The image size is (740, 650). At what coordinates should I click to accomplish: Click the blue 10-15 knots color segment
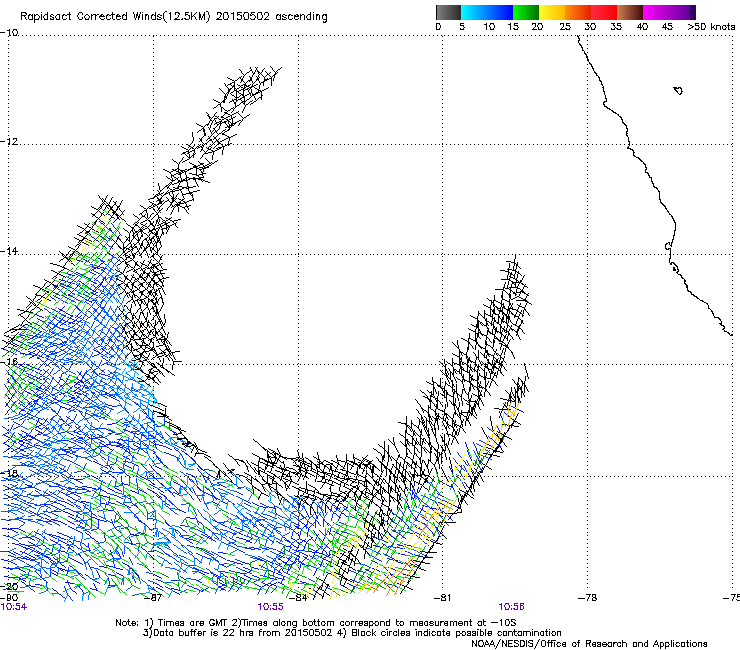coord(500,12)
